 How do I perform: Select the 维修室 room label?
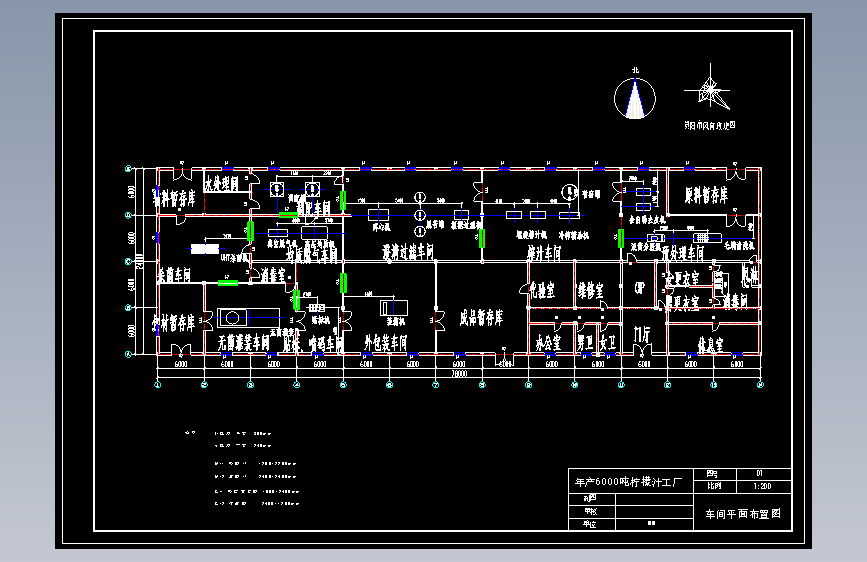point(590,291)
